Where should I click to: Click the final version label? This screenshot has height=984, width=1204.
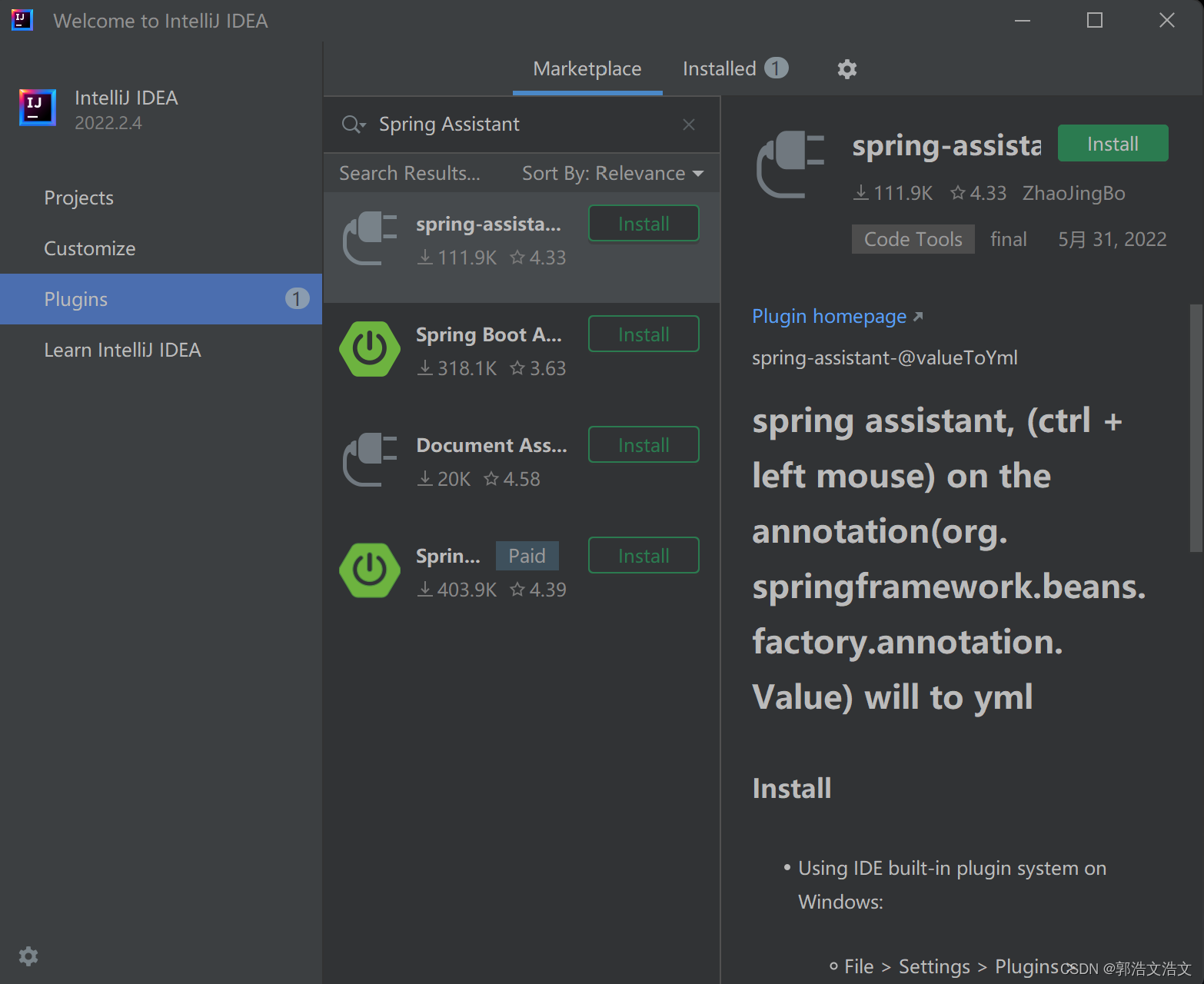tap(1008, 240)
